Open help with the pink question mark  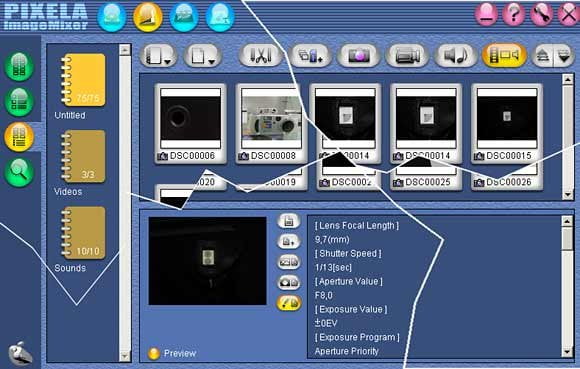513,14
